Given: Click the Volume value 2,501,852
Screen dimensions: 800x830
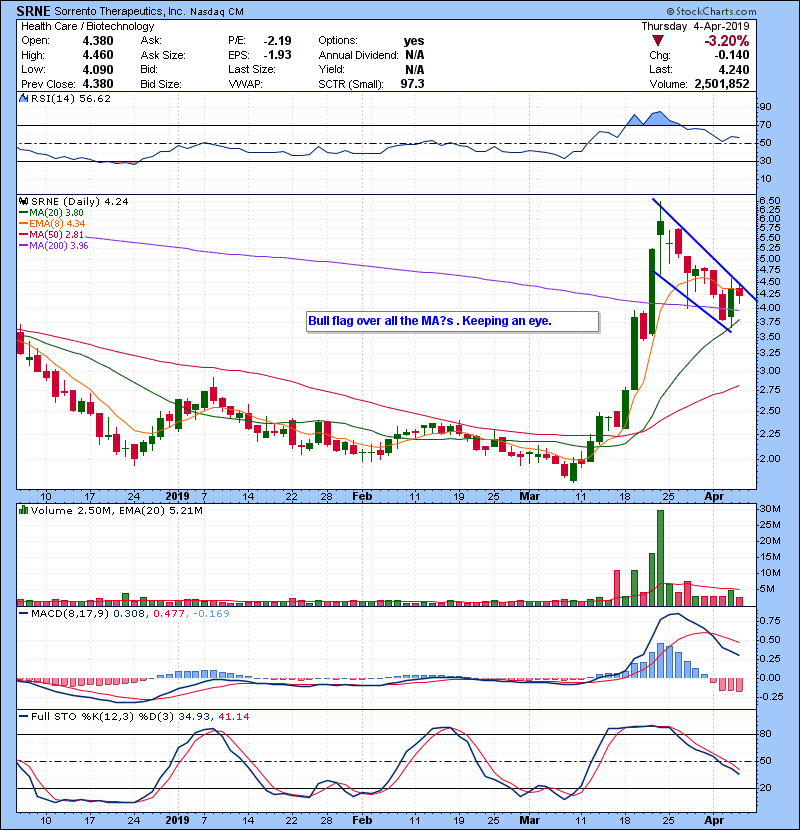Looking at the screenshot, I should pyautogui.click(x=722, y=84).
